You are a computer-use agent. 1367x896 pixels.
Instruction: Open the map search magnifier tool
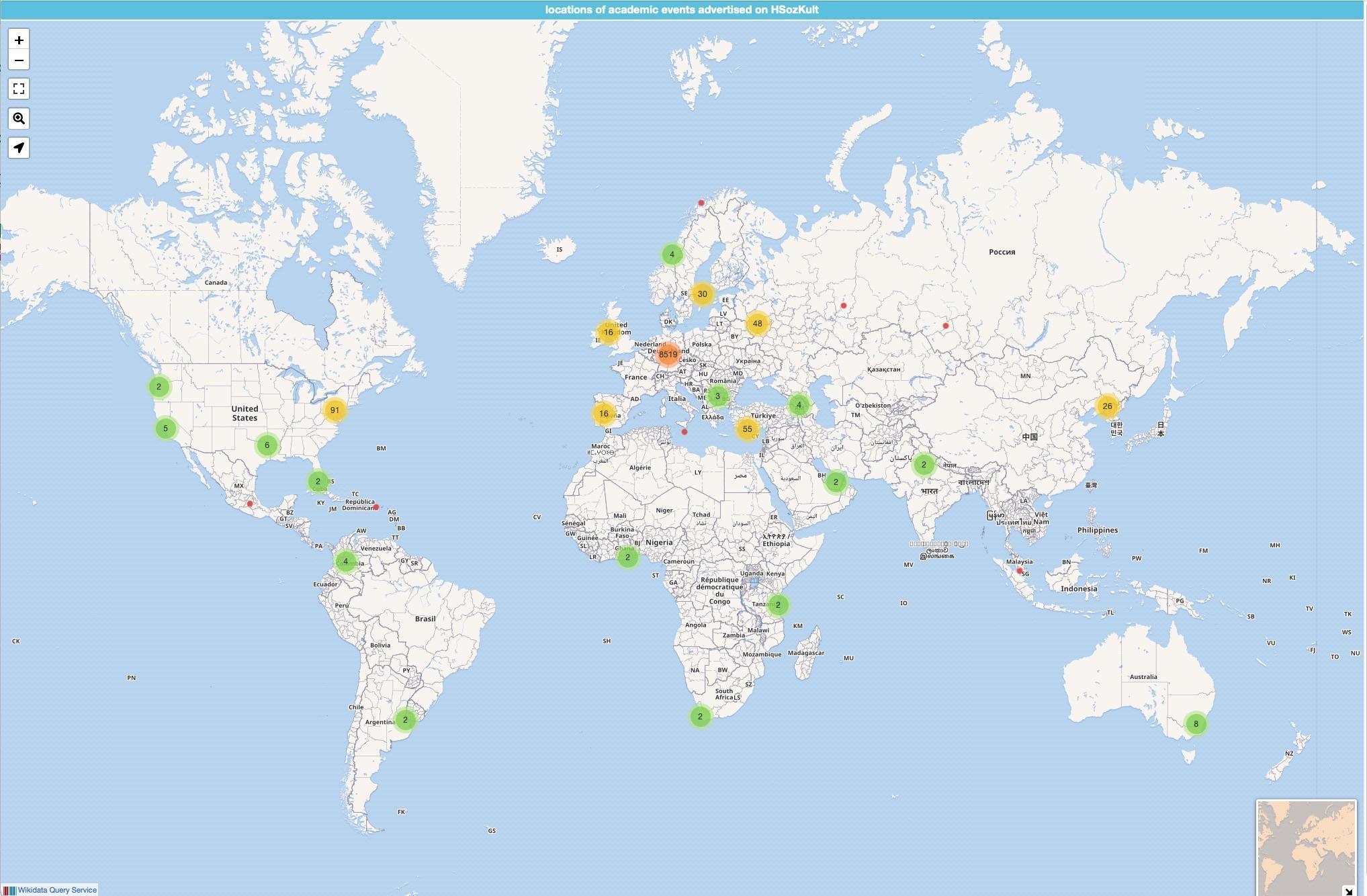19,119
